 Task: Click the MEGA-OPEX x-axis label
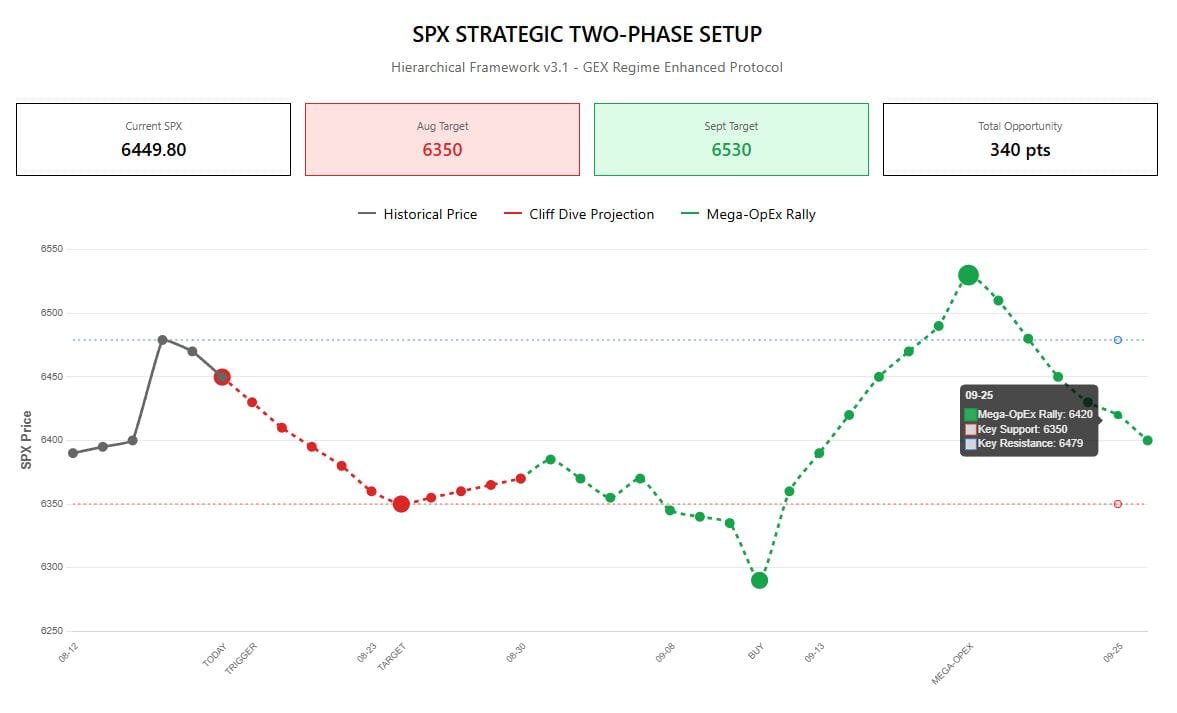[953, 664]
